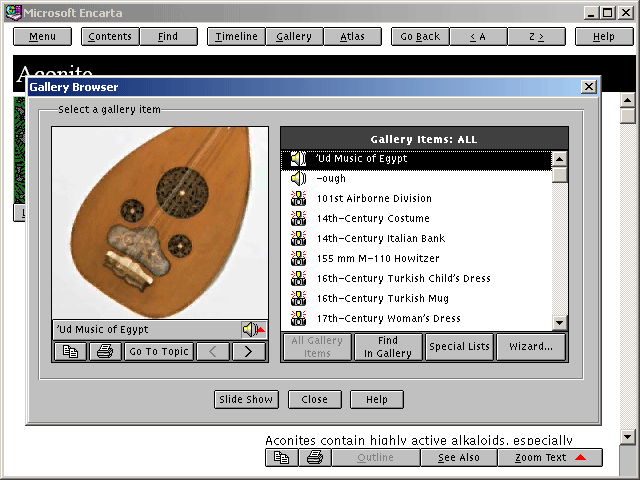This screenshot has width=640, height=480.
Task: Select '155 mm M-110 Howitzer' list item
Action: (416, 258)
